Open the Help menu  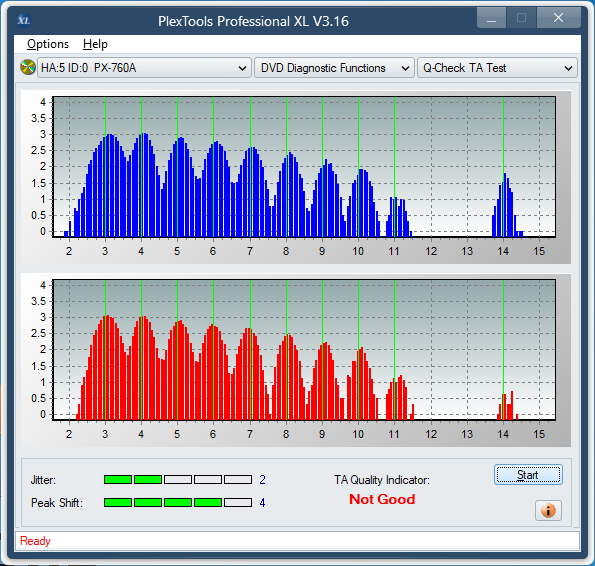(95, 44)
